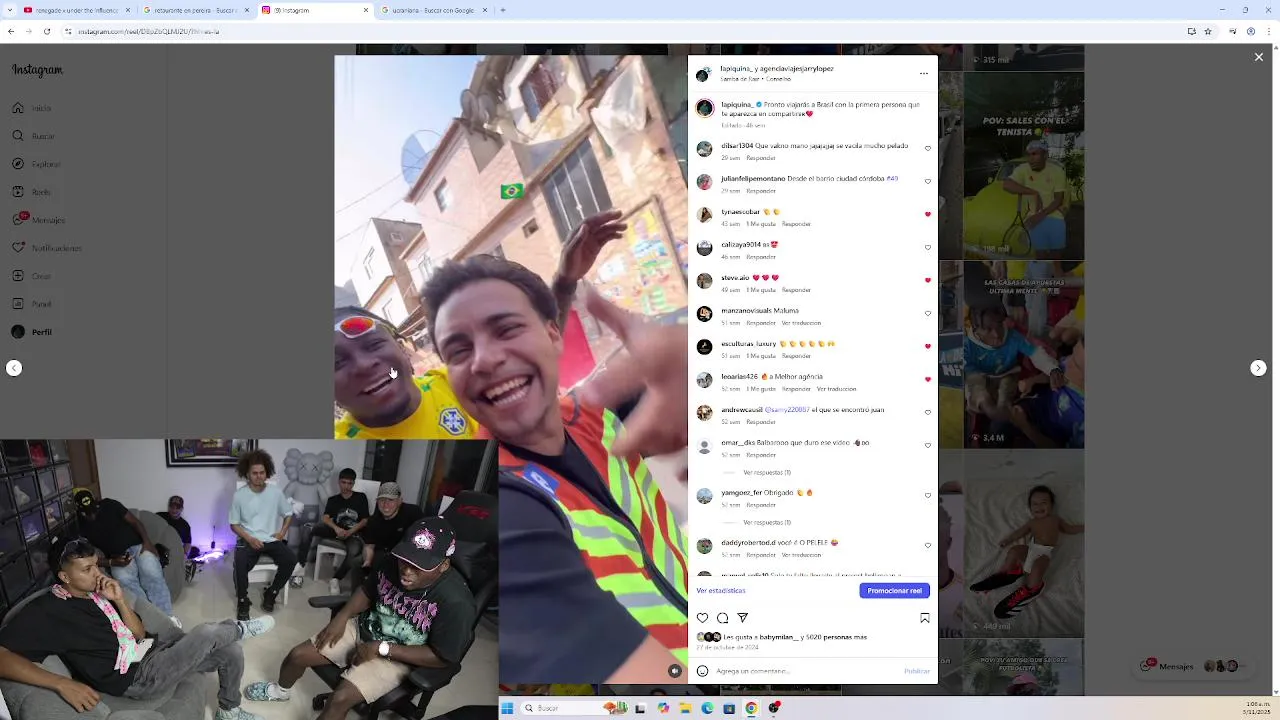
Task: Like the comment by andrewcausil
Action: (928, 413)
